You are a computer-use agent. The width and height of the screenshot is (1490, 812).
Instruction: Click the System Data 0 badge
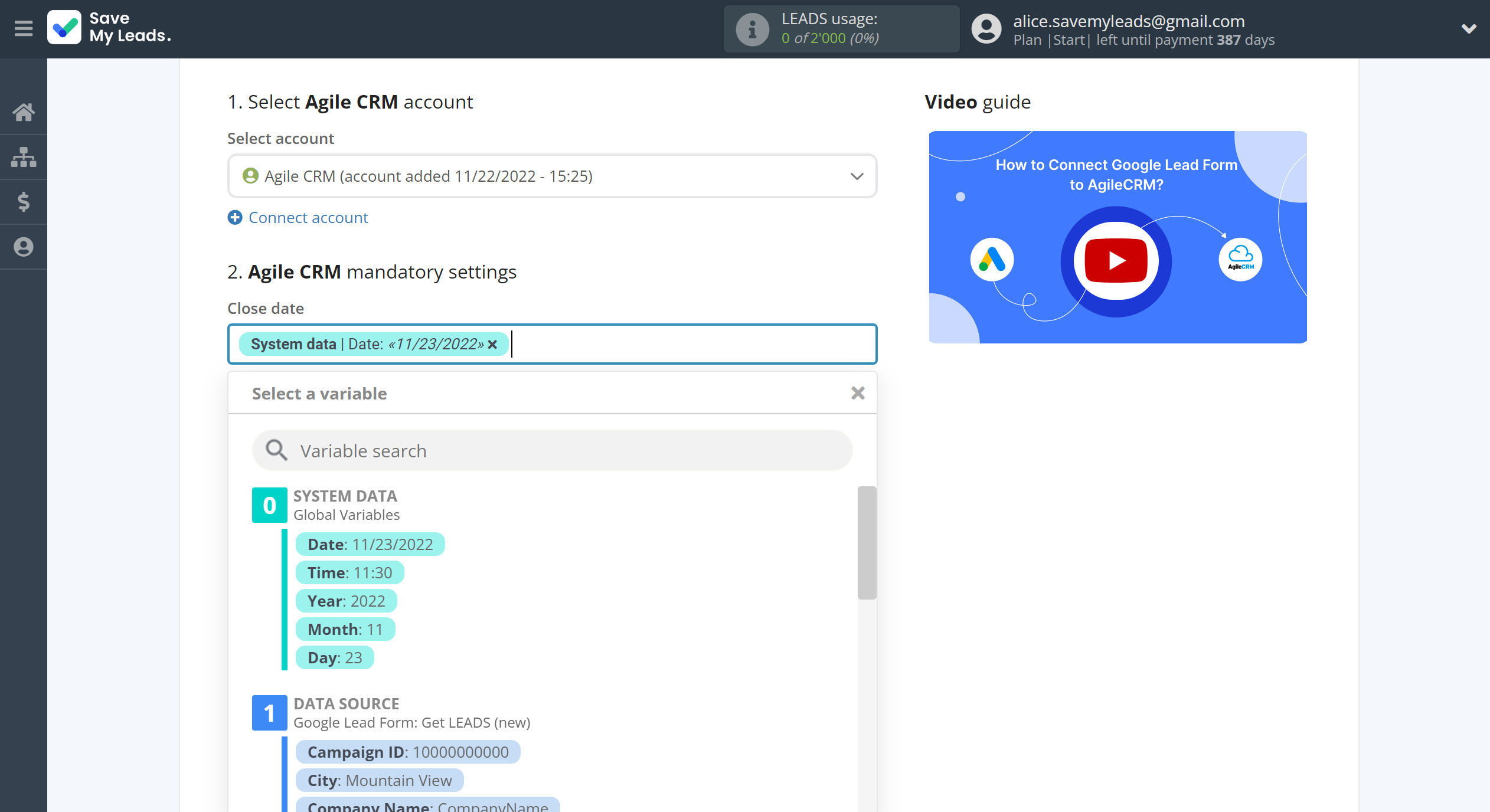270,505
